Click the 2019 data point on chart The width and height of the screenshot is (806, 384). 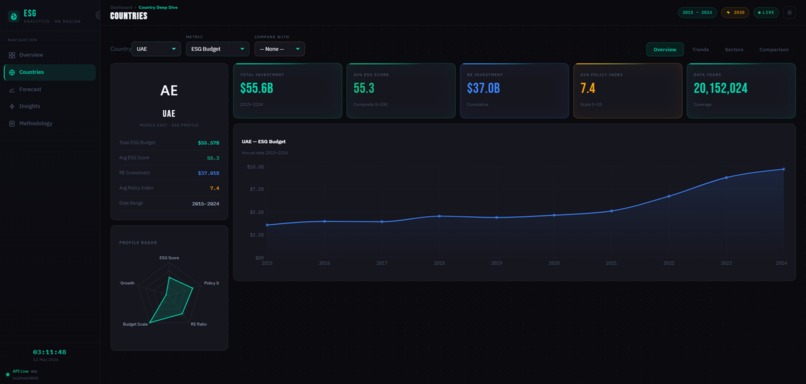[497, 217]
